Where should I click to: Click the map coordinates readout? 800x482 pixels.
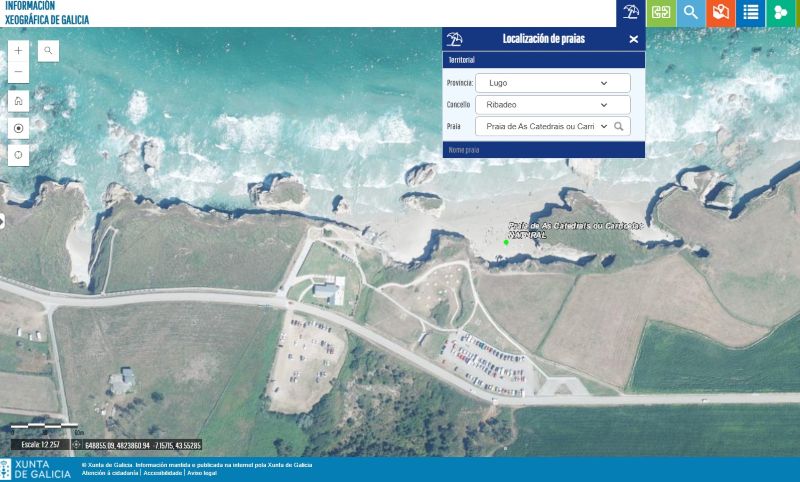pos(143,445)
